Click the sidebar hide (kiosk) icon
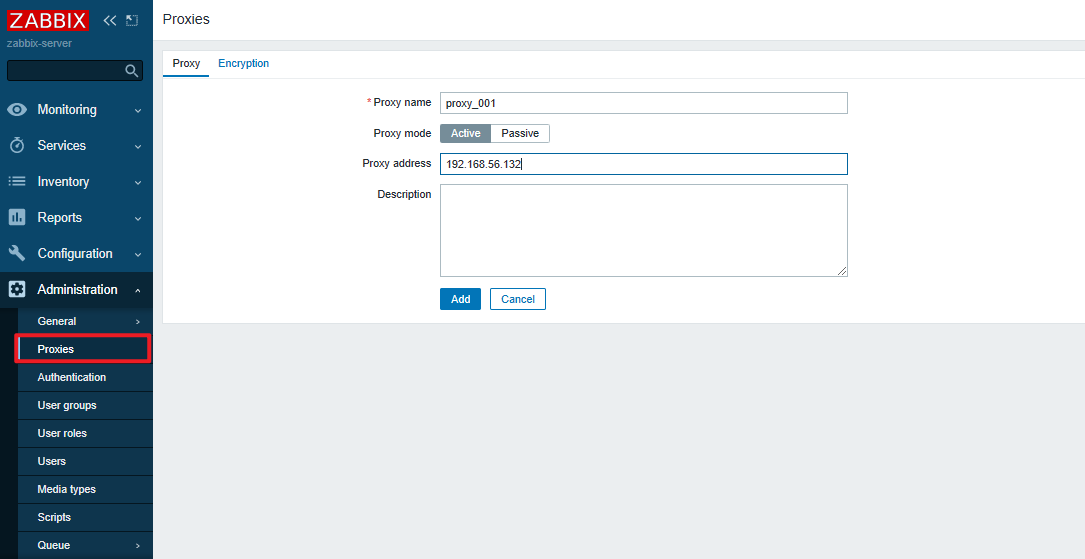This screenshot has height=559, width=1085. pyautogui.click(x=132, y=20)
